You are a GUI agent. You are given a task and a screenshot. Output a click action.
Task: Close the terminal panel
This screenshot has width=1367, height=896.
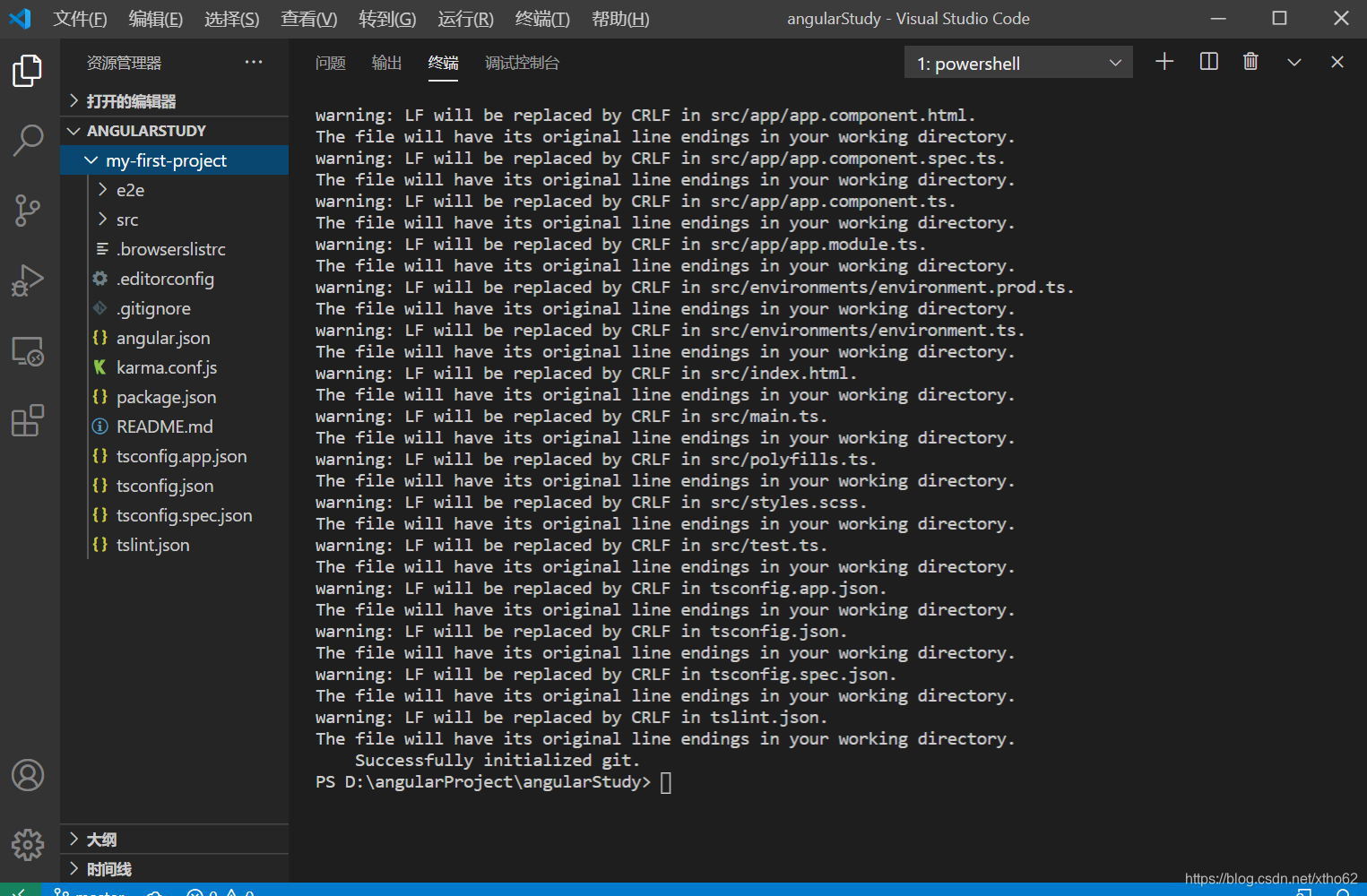coord(1337,62)
